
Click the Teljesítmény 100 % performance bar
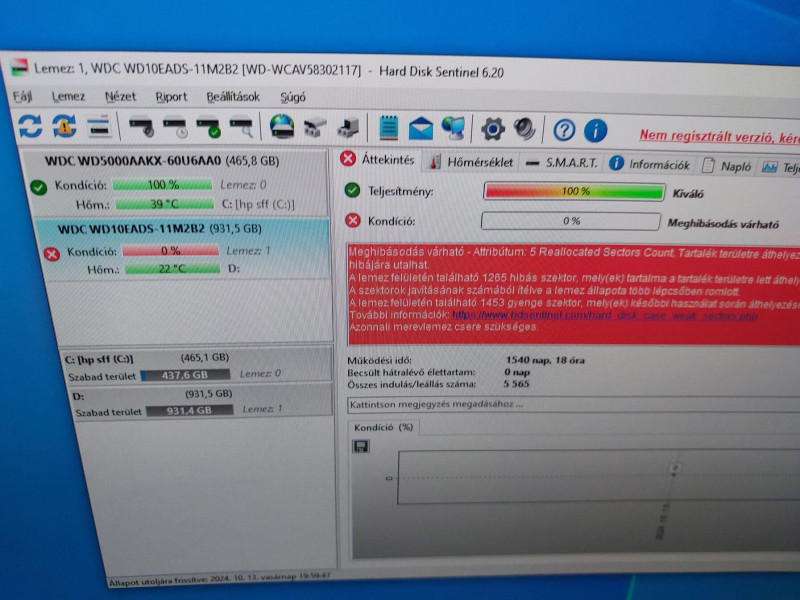pyautogui.click(x=574, y=192)
